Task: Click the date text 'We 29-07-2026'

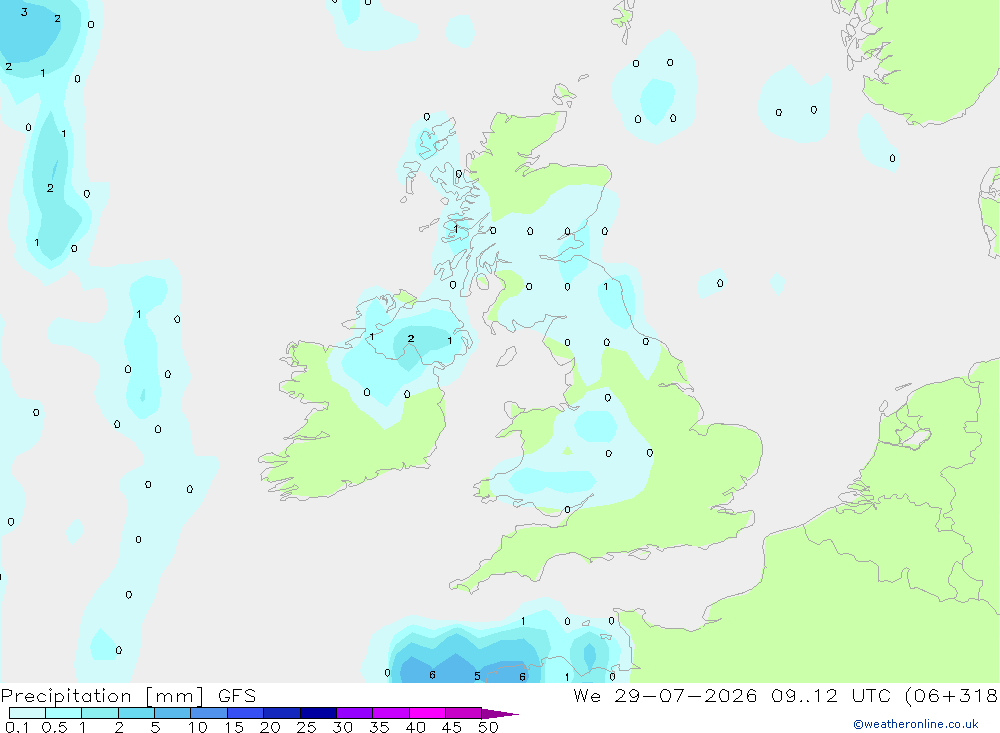Action: [665, 696]
